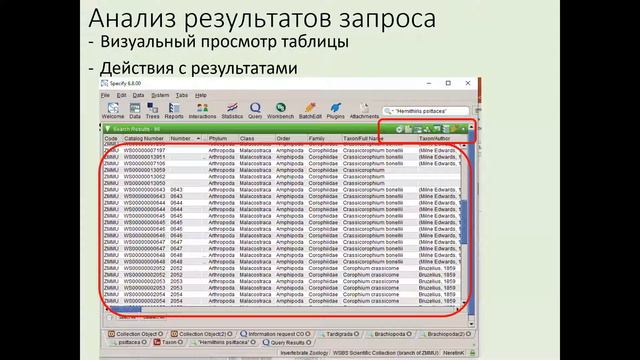Switch to the Brachiopoda(2) tab
640x360 pixels.
(445, 334)
